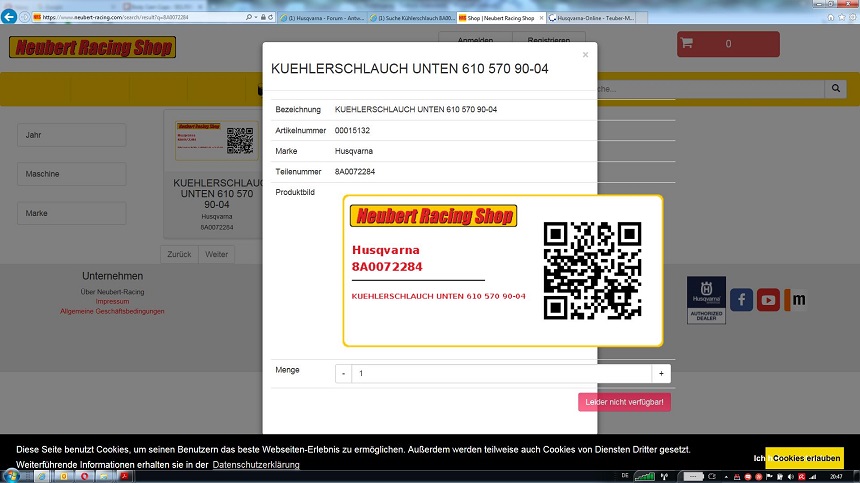The width and height of the screenshot is (860, 483).
Task: Click the Leider nicht verfügbar button
Action: (x=624, y=402)
